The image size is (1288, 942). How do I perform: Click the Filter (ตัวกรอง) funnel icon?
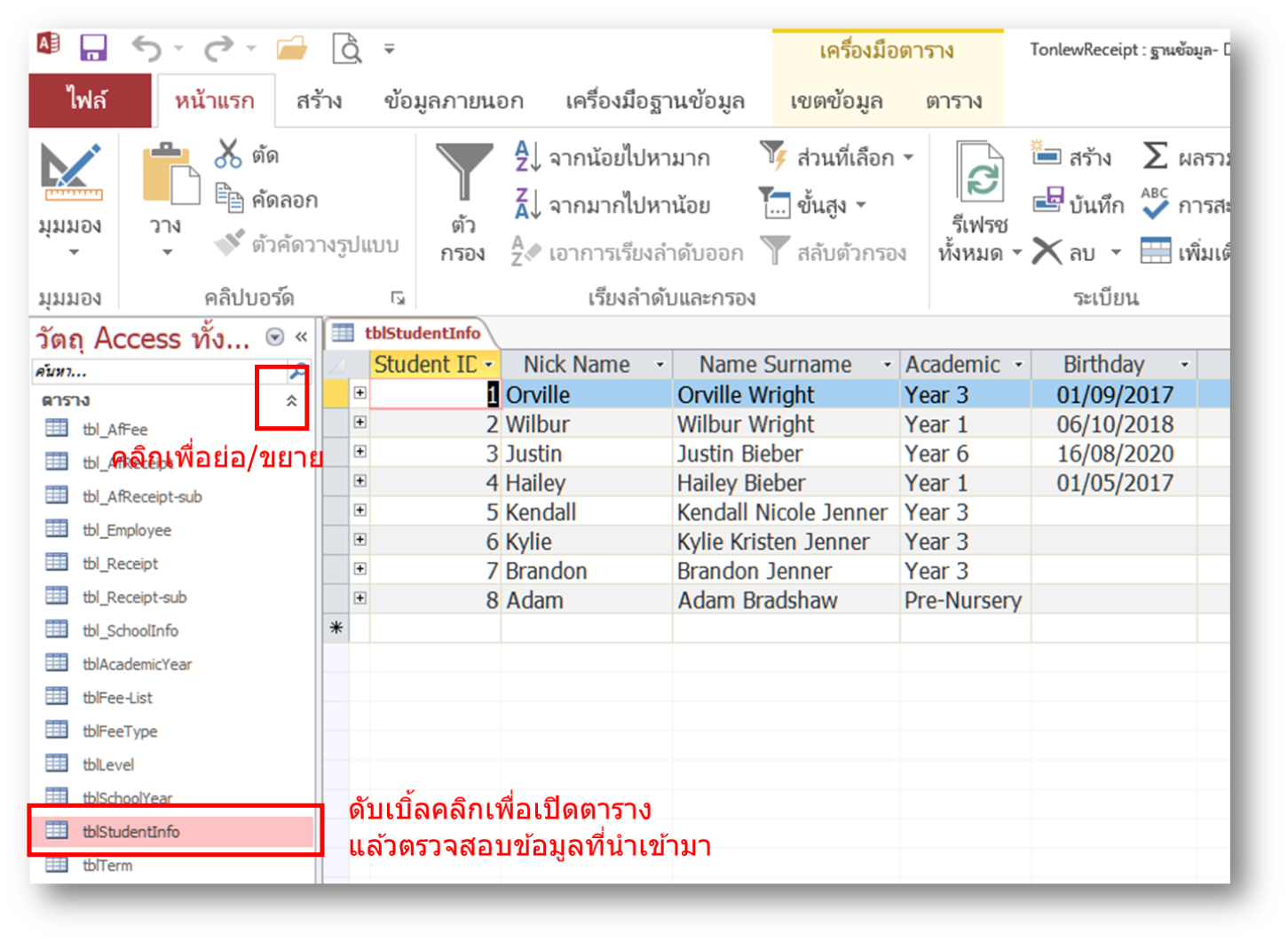[463, 173]
